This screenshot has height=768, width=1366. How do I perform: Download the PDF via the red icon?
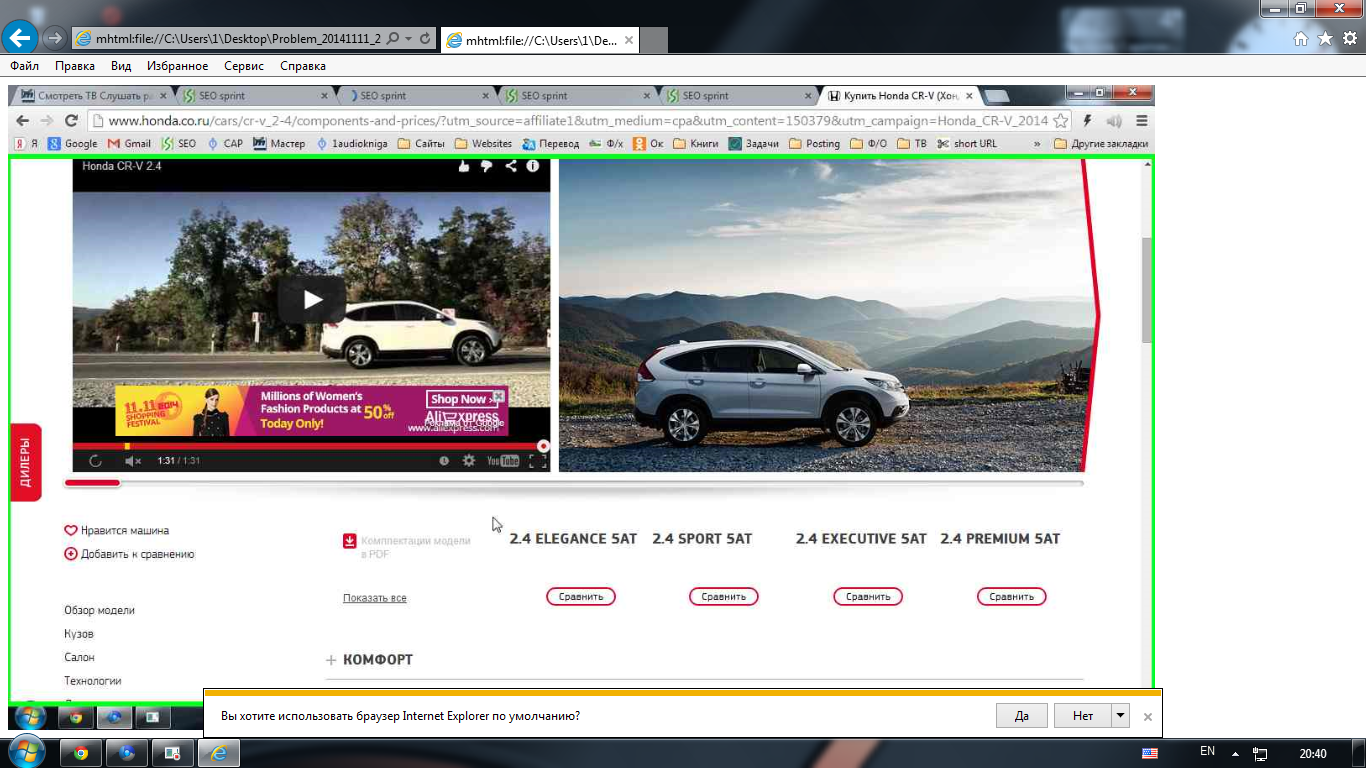click(350, 541)
